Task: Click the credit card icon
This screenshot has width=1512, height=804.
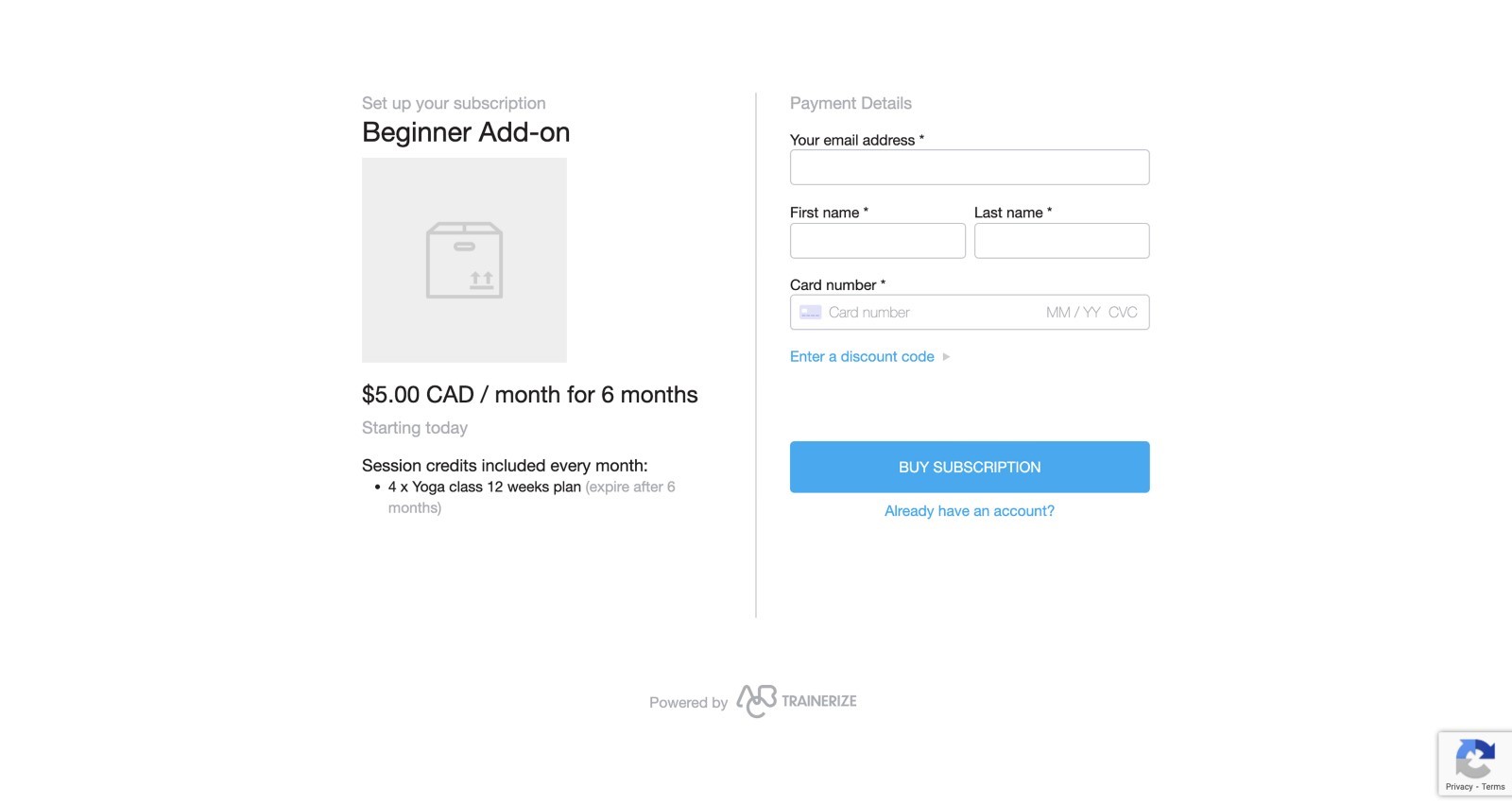Action: [810, 313]
